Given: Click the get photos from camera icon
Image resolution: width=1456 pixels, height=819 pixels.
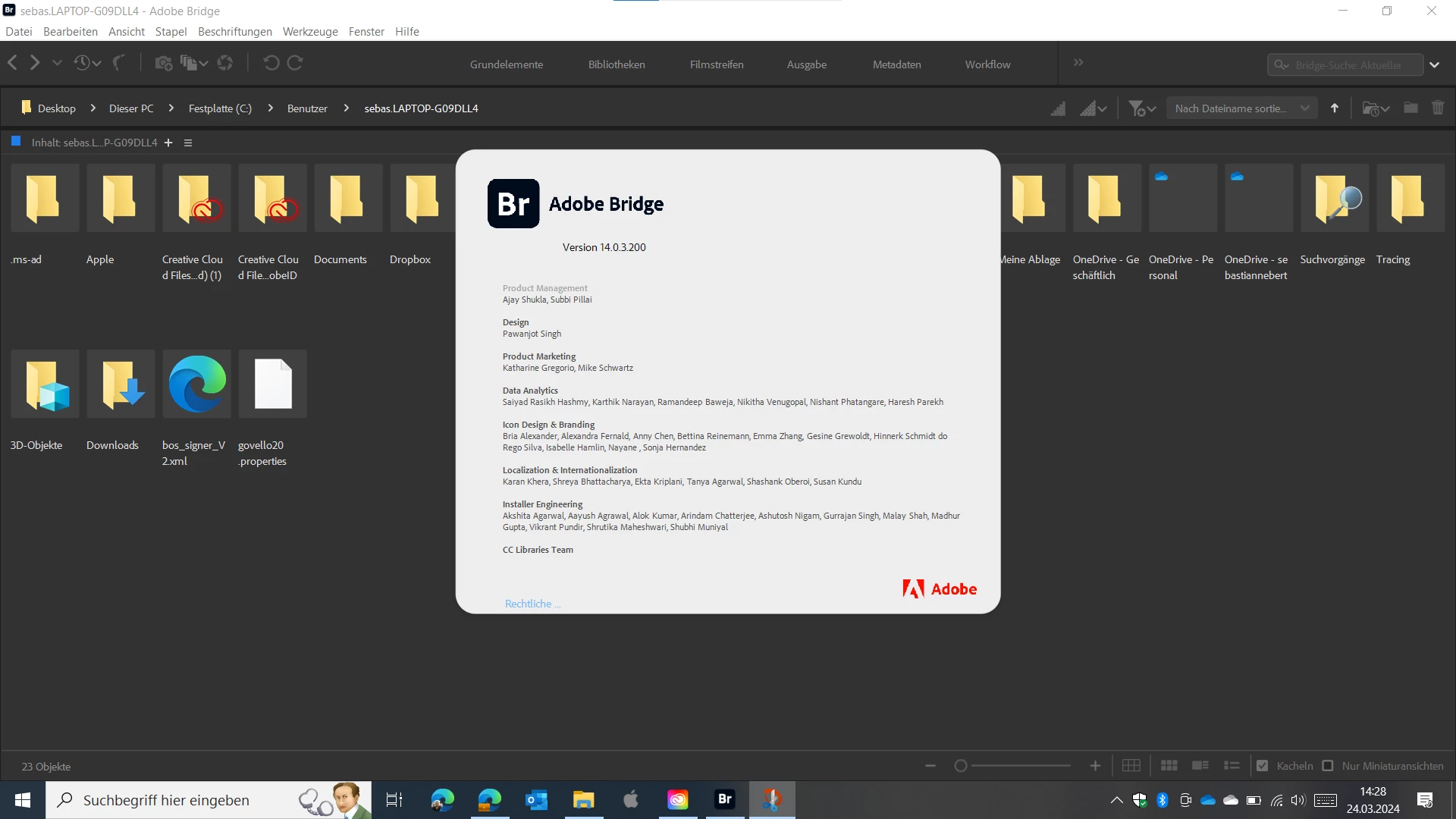Looking at the screenshot, I should click(x=163, y=63).
